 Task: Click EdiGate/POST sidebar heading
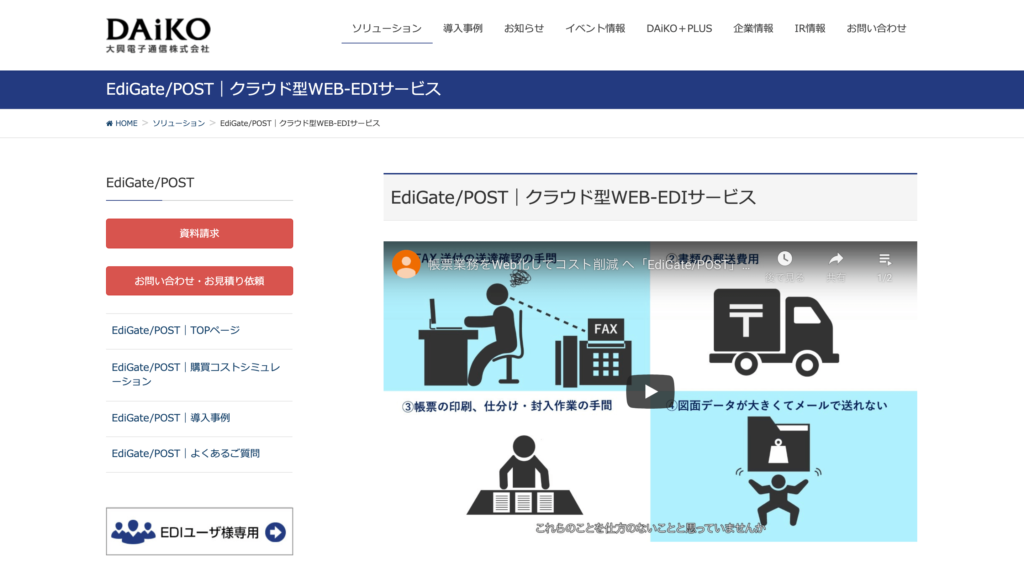[150, 183]
